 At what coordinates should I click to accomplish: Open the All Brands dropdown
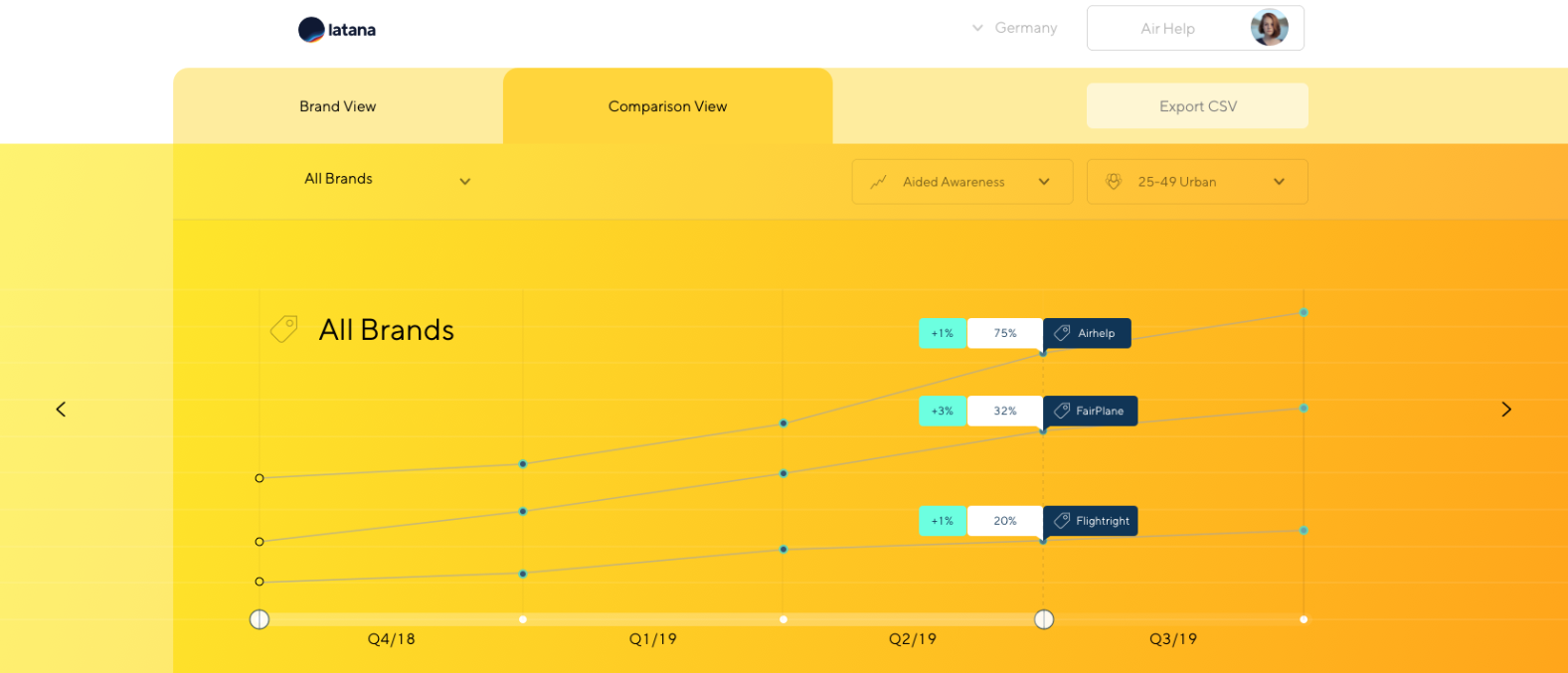click(387, 180)
